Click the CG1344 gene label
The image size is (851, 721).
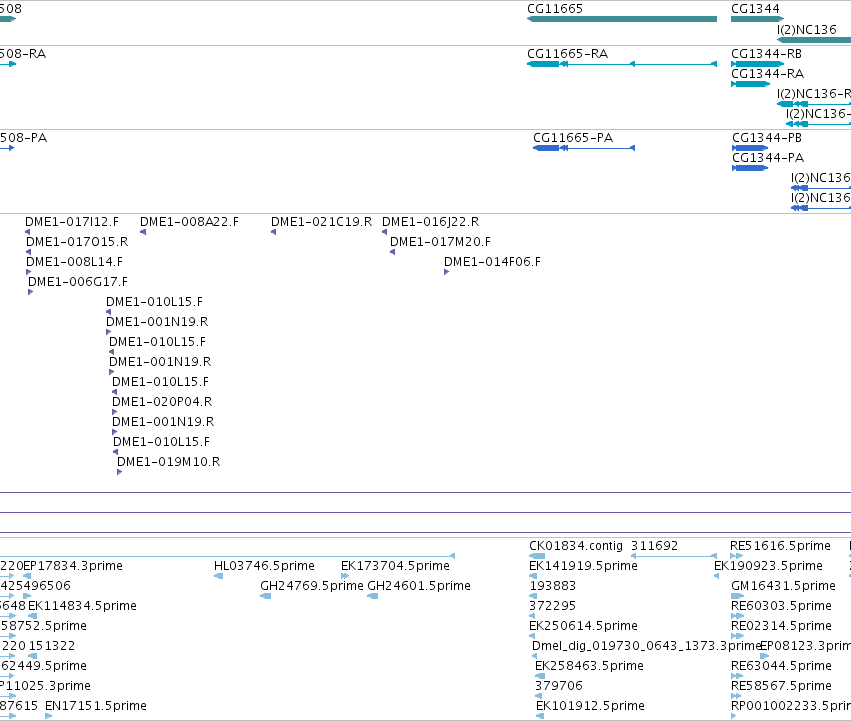(755, 9)
